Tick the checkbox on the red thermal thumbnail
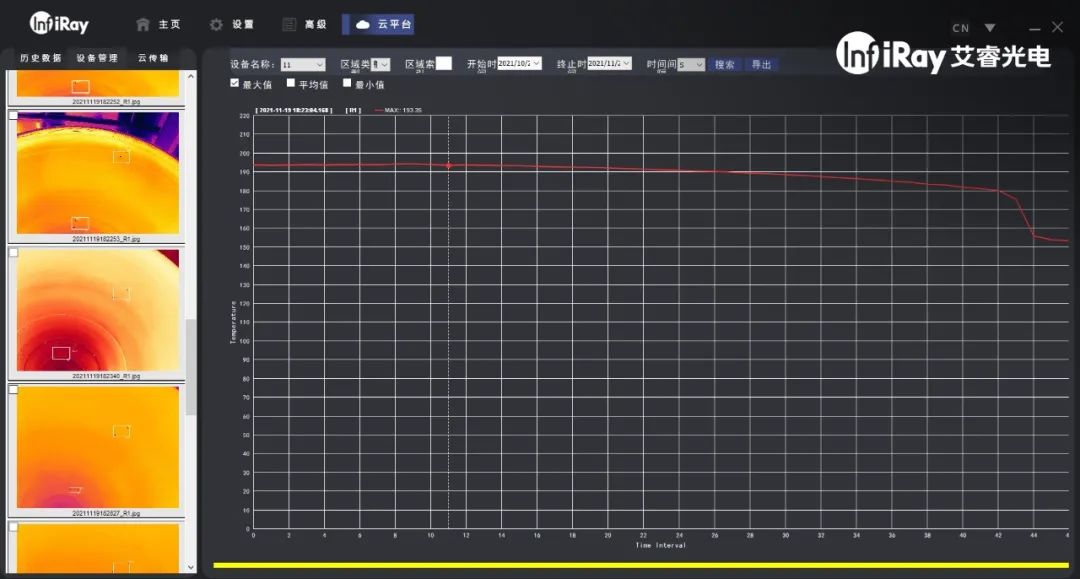Image resolution: width=1080 pixels, height=579 pixels. click(x=14, y=253)
